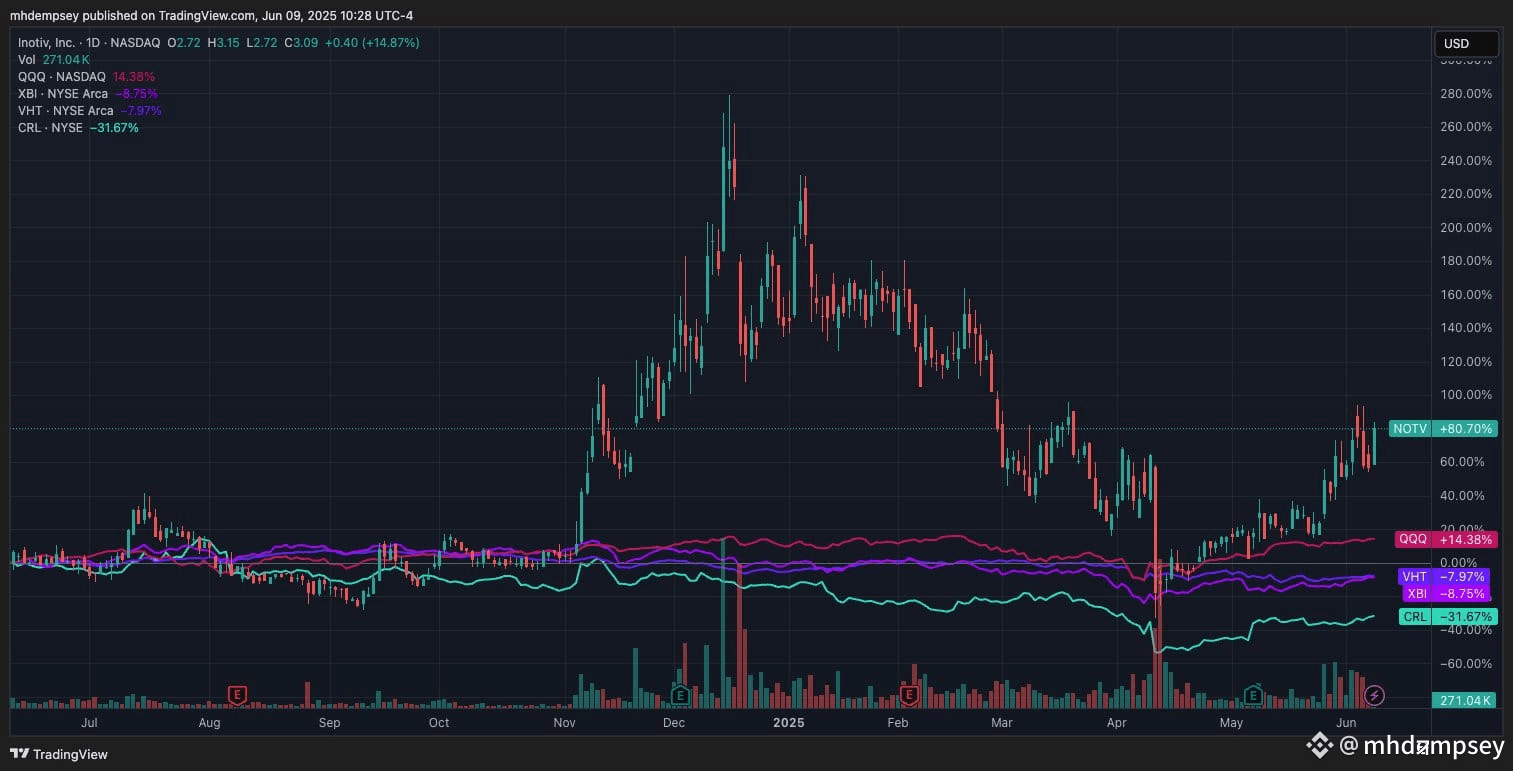Click the Apr label on time axis
This screenshot has width=1513, height=771.
tap(1118, 722)
